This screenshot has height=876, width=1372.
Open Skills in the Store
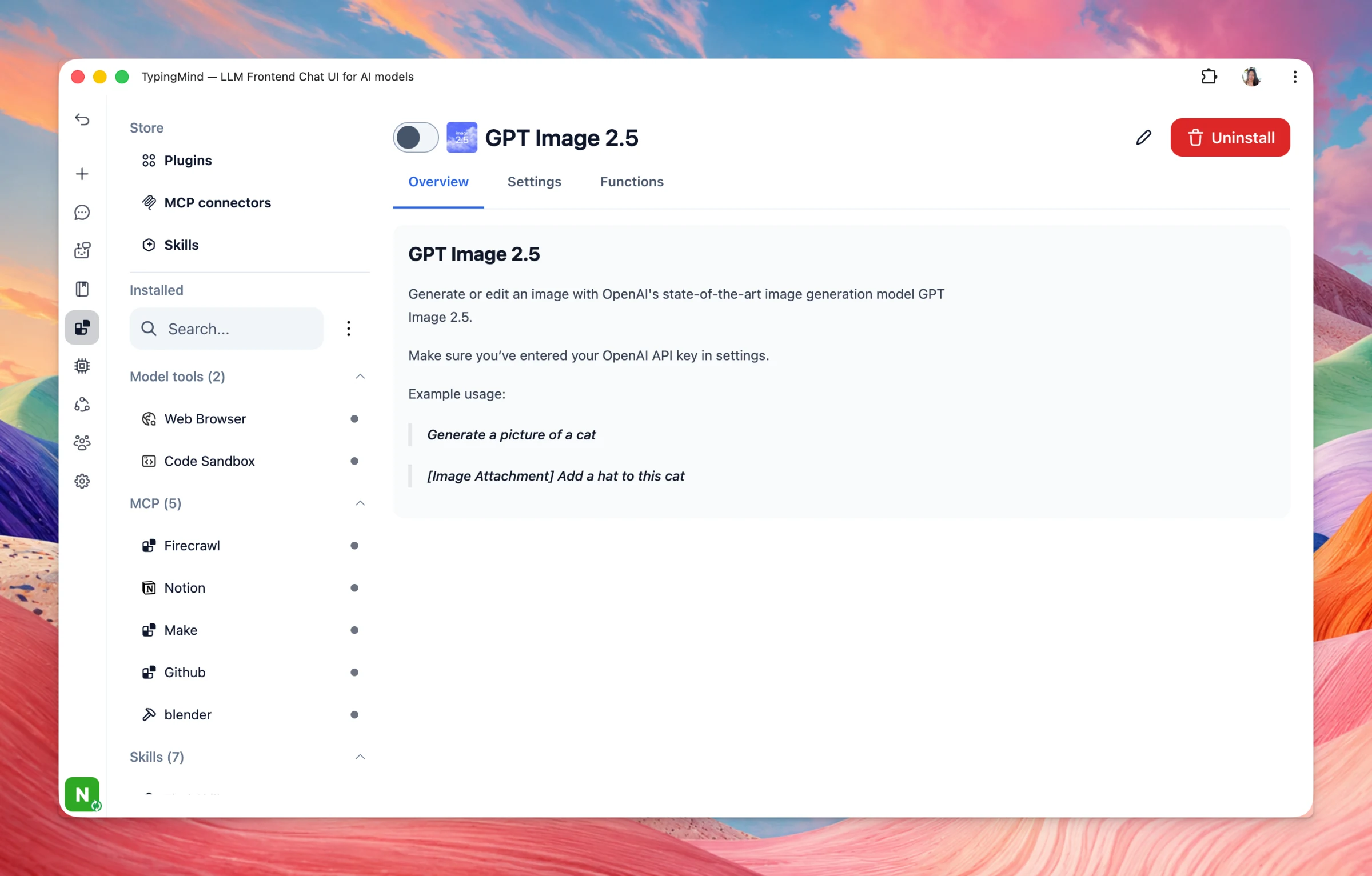tap(249, 245)
